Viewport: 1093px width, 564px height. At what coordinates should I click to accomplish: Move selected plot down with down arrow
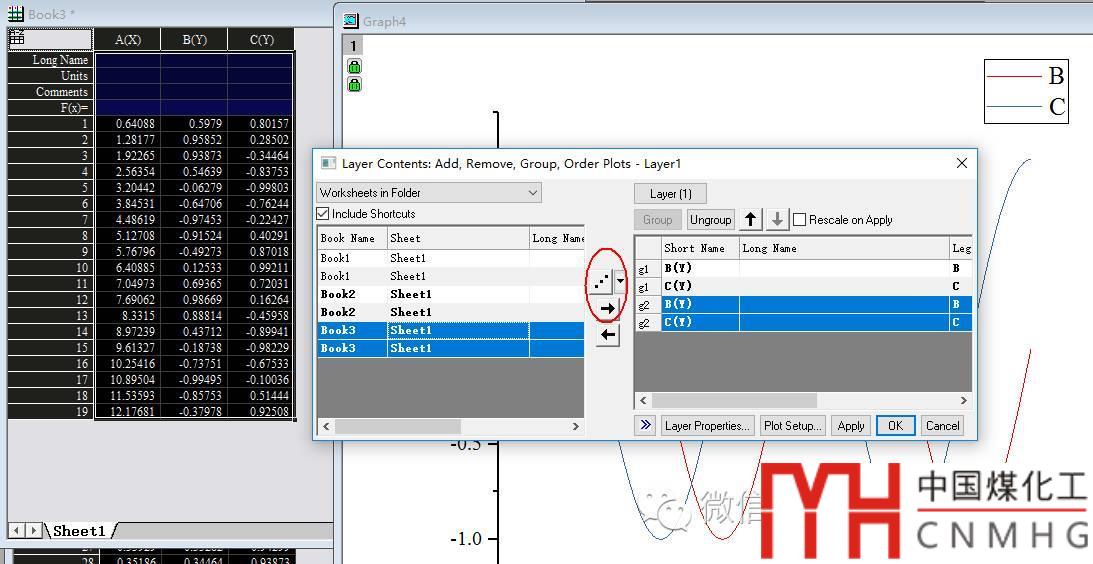(x=777, y=220)
